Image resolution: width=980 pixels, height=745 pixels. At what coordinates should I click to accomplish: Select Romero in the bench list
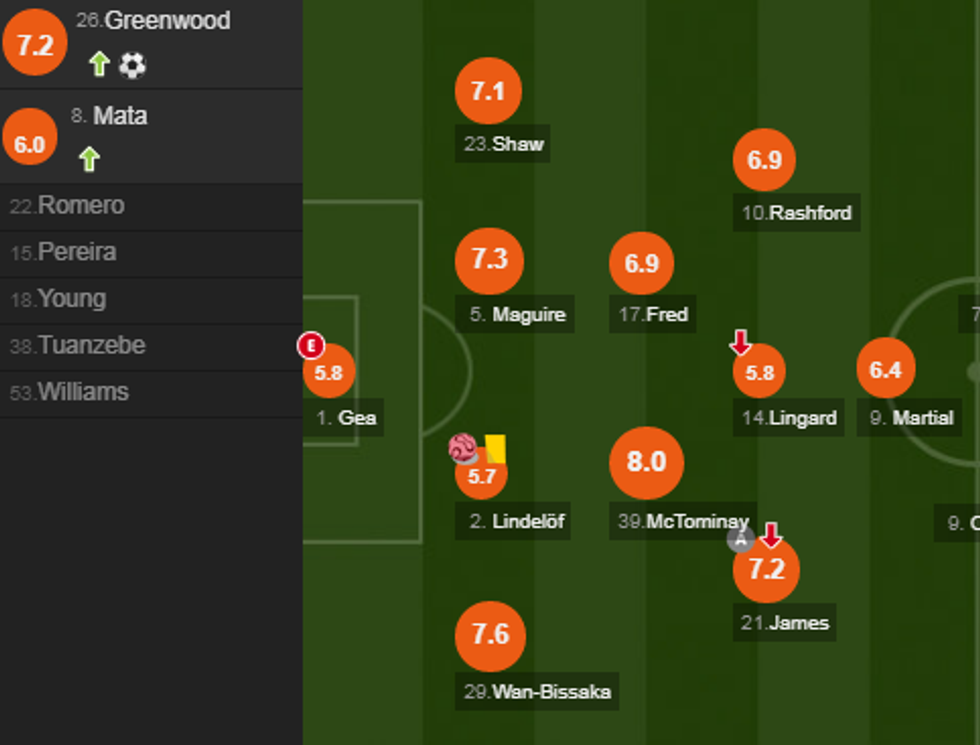click(81, 206)
